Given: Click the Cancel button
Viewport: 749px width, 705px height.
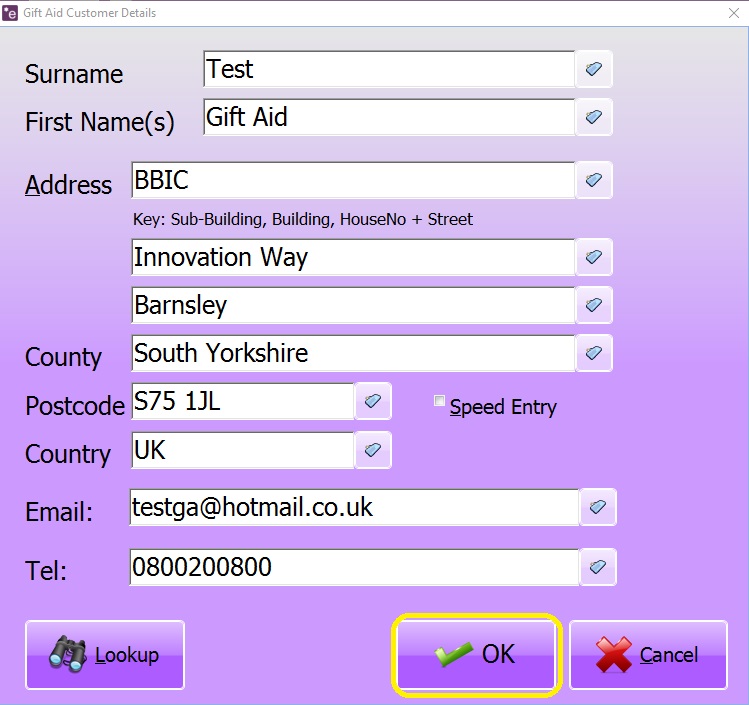Looking at the screenshot, I should point(648,655).
